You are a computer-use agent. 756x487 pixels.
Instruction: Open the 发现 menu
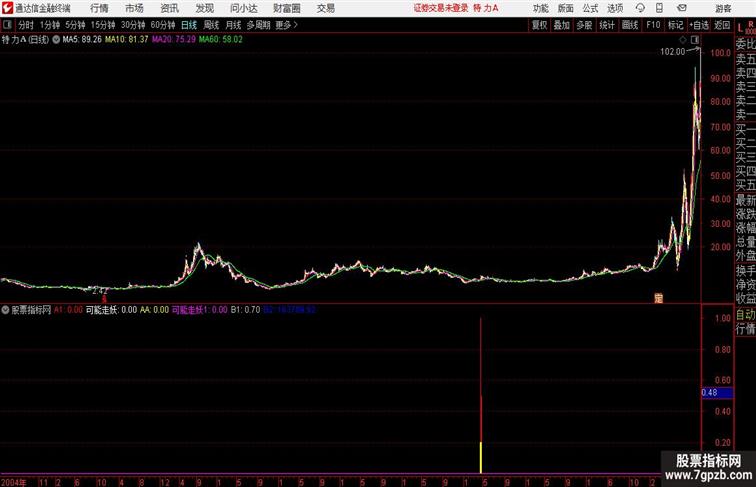(204, 8)
